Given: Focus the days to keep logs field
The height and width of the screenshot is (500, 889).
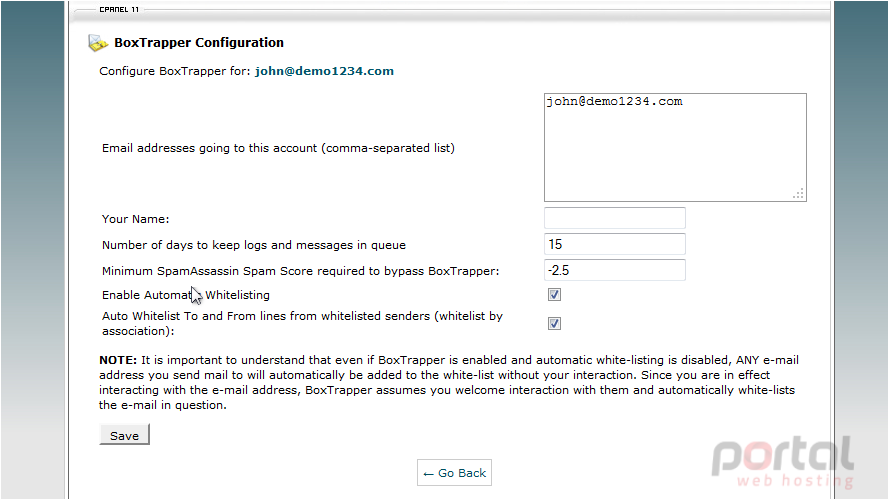Looking at the screenshot, I should coord(615,244).
